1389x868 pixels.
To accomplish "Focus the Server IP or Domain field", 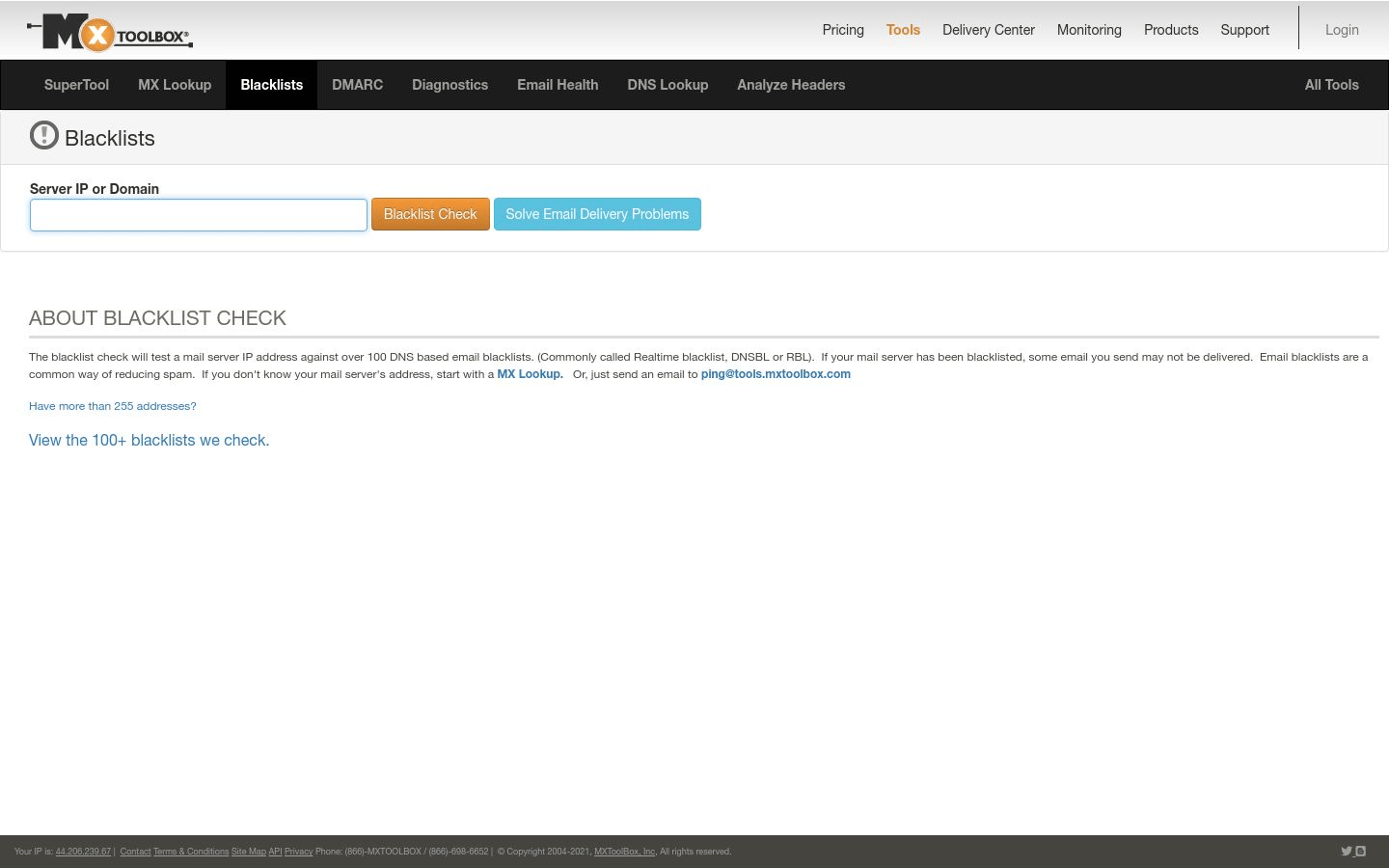I will [x=199, y=215].
